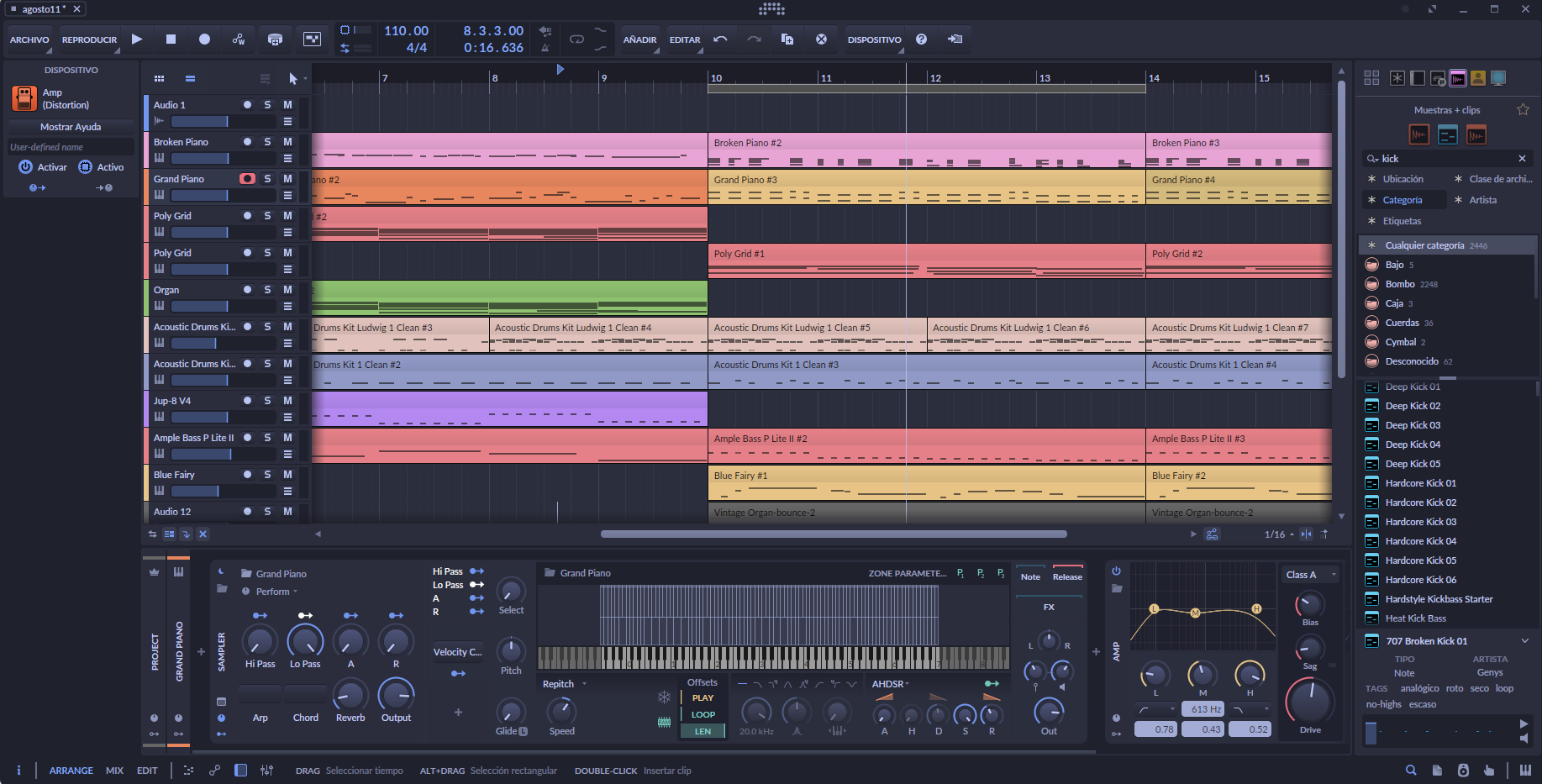Image resolution: width=1542 pixels, height=784 pixels.
Task: Switch to MIX view tab
Action: tap(114, 771)
